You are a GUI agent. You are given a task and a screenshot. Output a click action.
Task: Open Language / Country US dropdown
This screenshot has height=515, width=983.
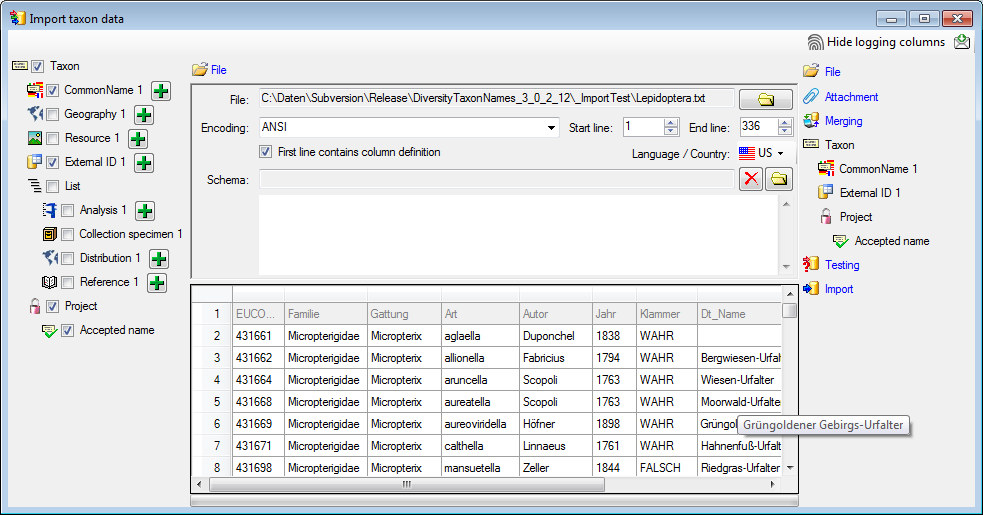[761, 153]
